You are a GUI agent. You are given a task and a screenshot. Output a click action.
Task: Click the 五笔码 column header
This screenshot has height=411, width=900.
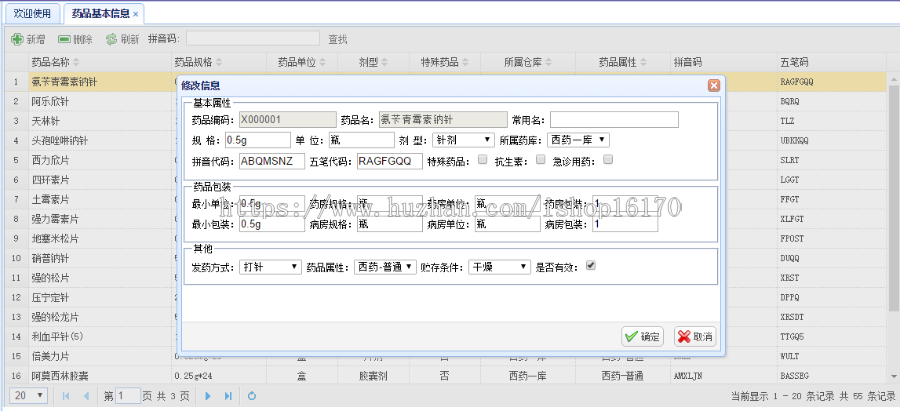pyautogui.click(x=832, y=62)
